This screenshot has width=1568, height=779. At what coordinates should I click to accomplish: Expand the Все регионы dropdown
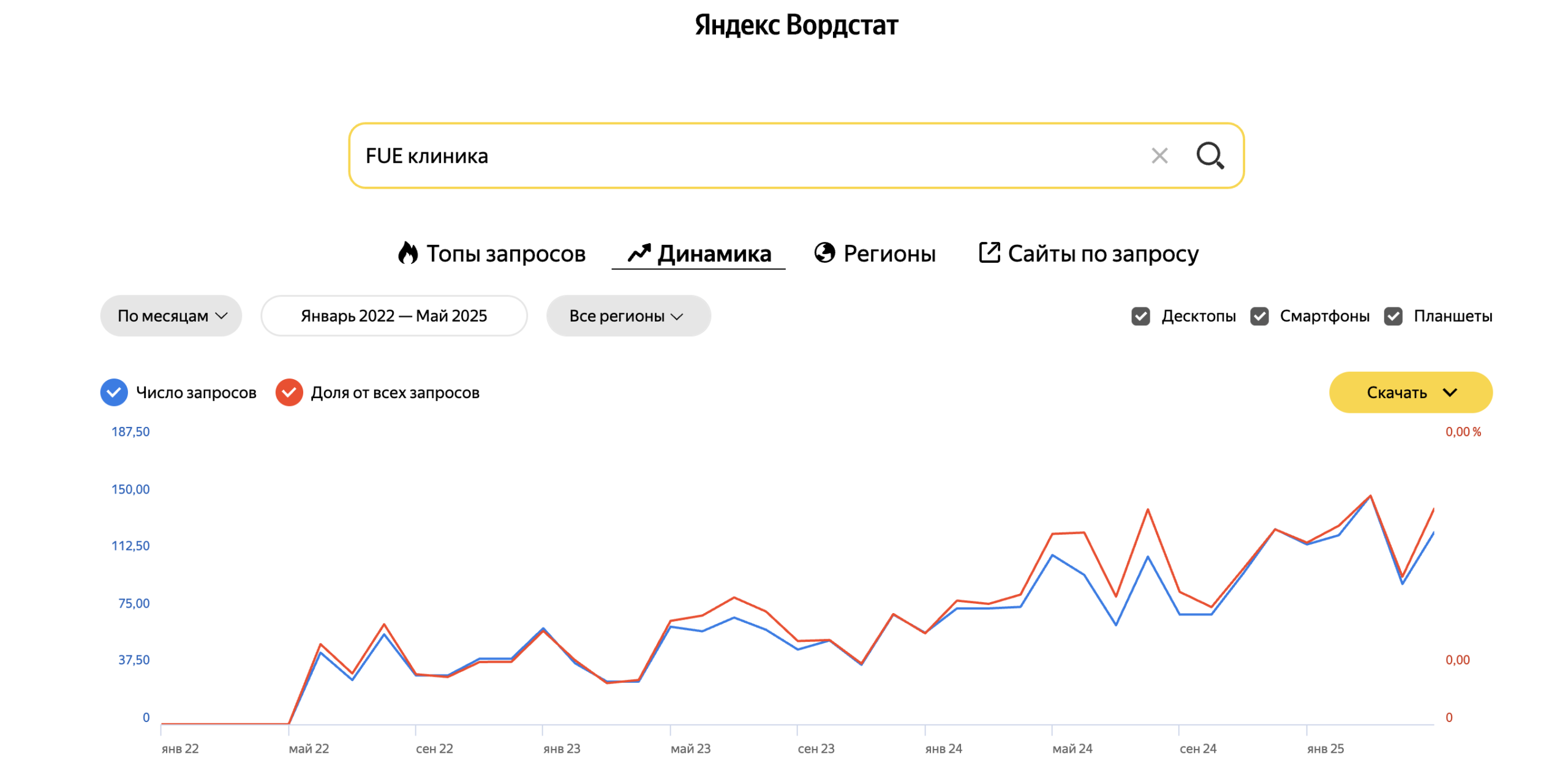628,316
